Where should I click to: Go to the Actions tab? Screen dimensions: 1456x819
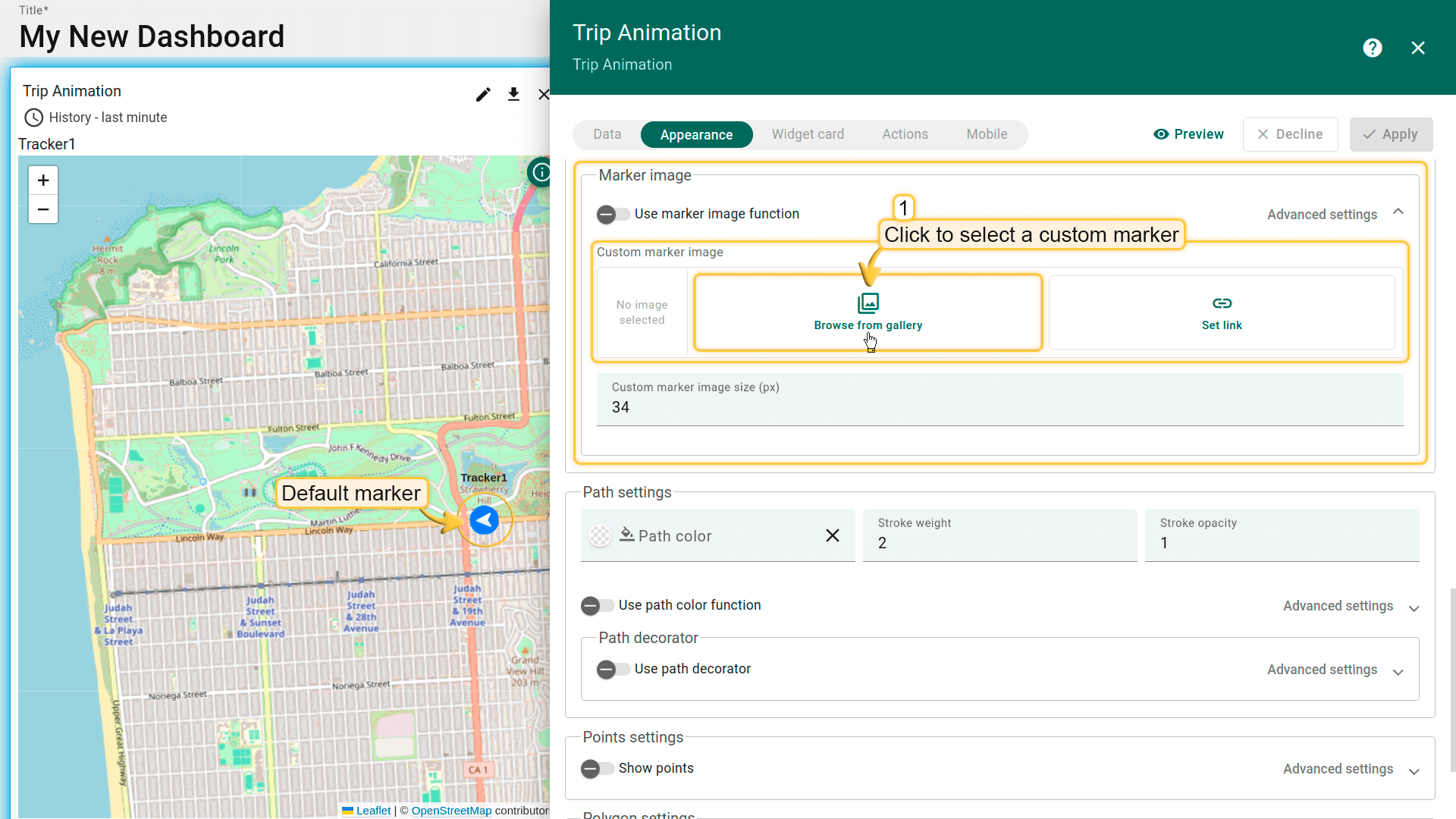[905, 134]
